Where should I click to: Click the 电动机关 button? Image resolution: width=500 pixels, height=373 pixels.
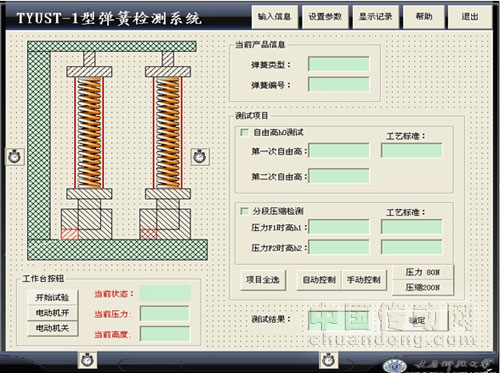point(52,328)
